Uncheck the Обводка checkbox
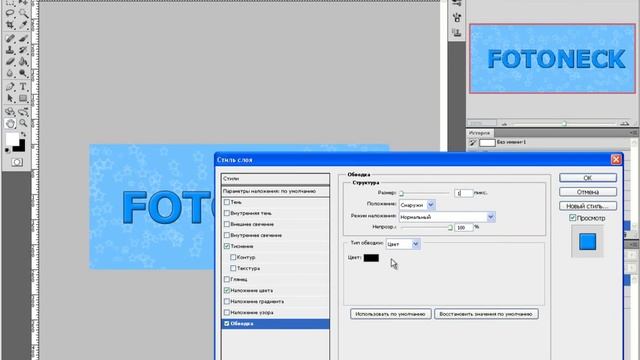 click(227, 324)
